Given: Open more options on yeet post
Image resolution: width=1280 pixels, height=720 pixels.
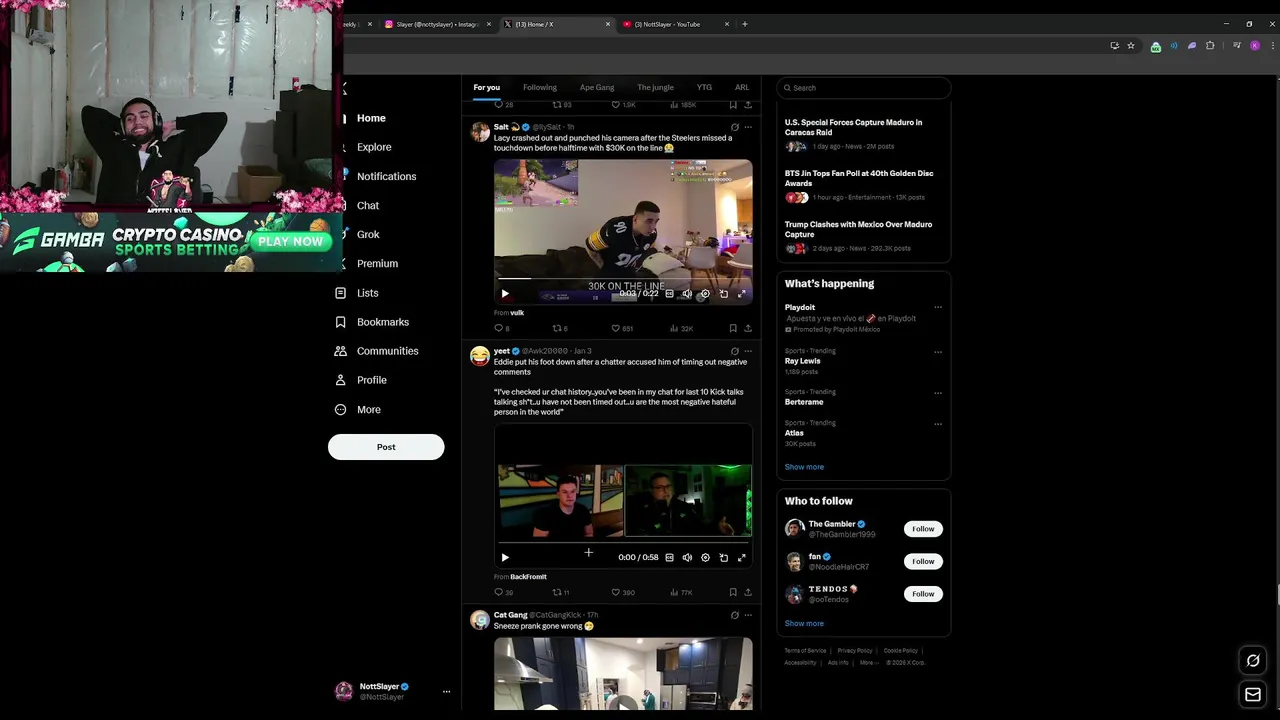Looking at the screenshot, I should click(748, 351).
